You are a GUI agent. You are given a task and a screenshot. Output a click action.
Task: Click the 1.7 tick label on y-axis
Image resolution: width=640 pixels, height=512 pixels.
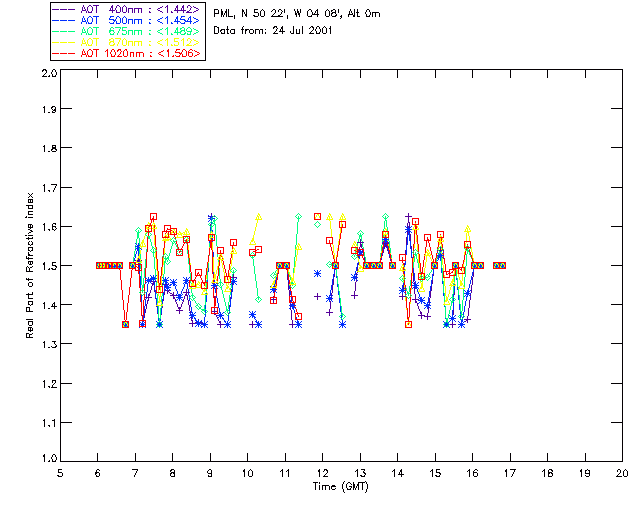coord(47,189)
